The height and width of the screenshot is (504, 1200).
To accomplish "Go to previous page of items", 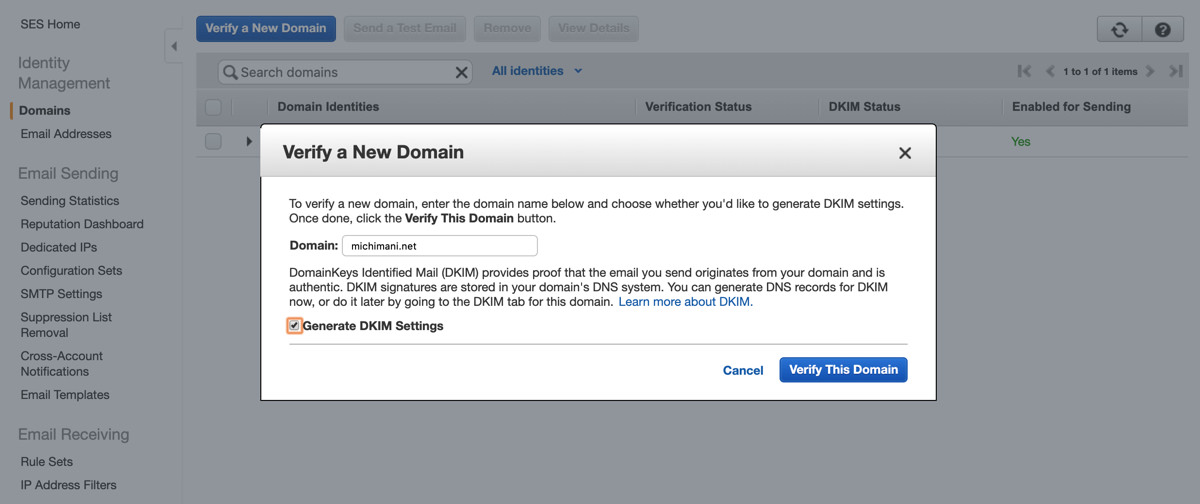I will (1050, 71).
